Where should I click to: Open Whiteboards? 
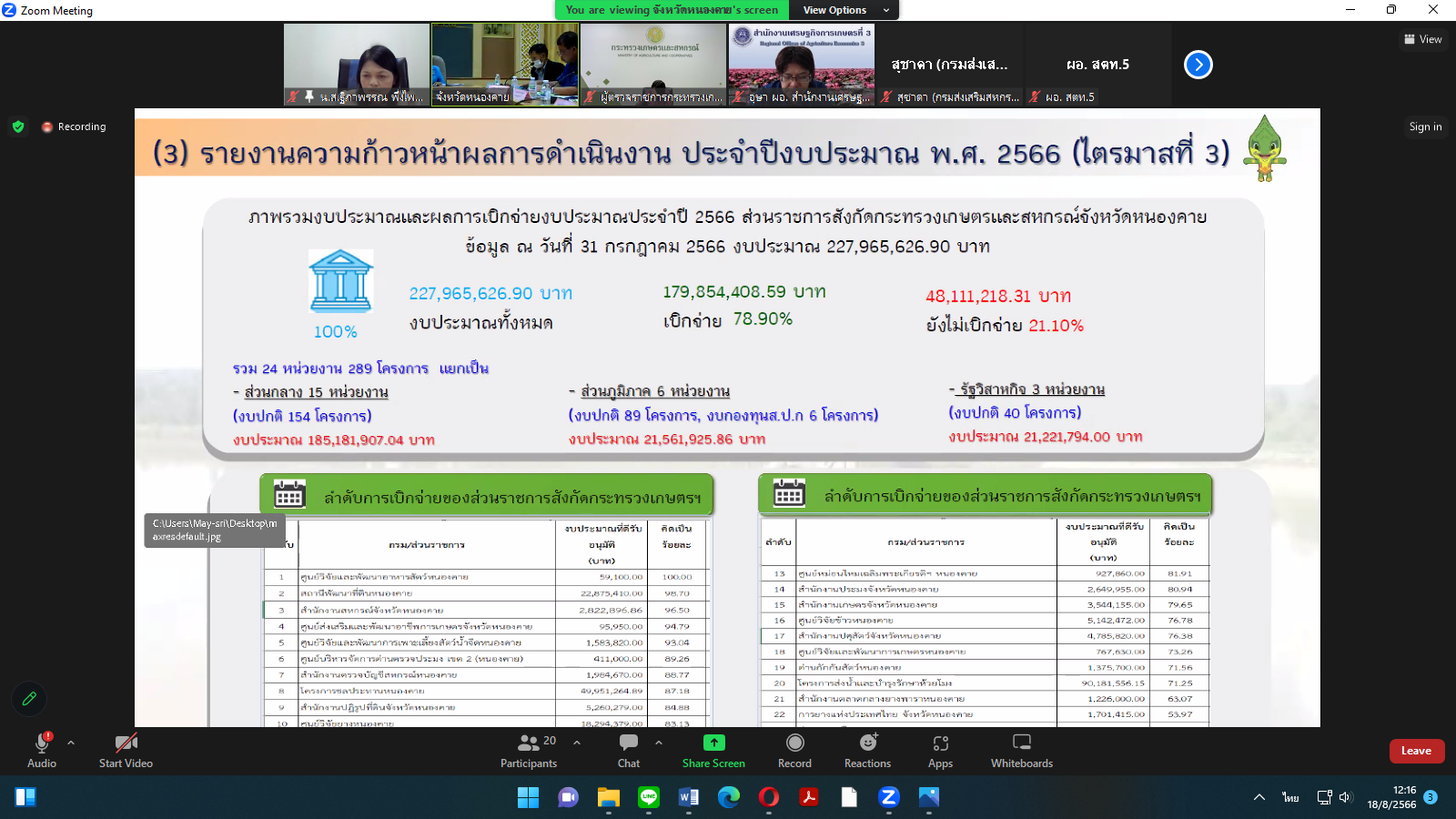click(1022, 750)
